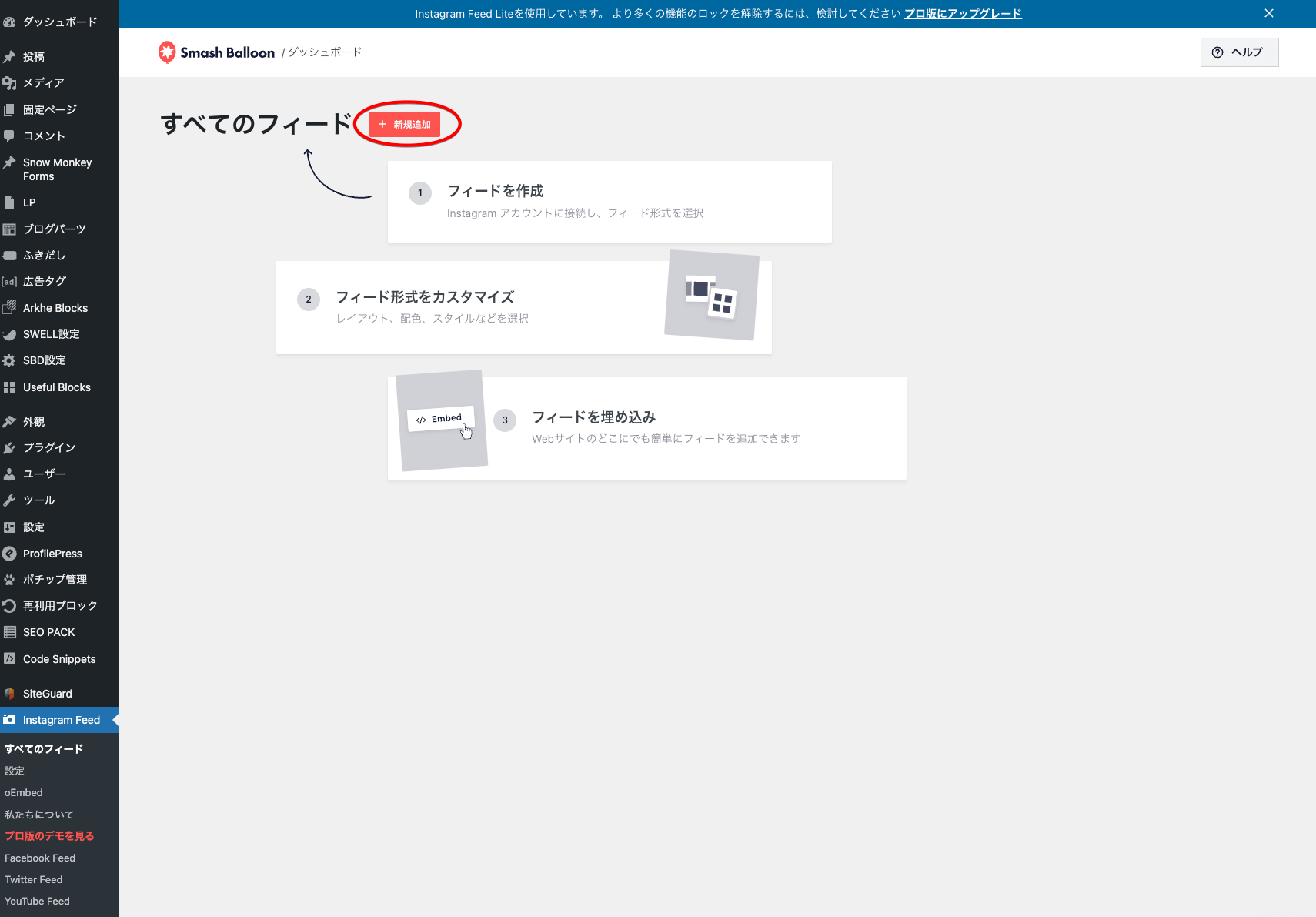
Task: Open the 投稿 menu item
Action: (x=59, y=57)
